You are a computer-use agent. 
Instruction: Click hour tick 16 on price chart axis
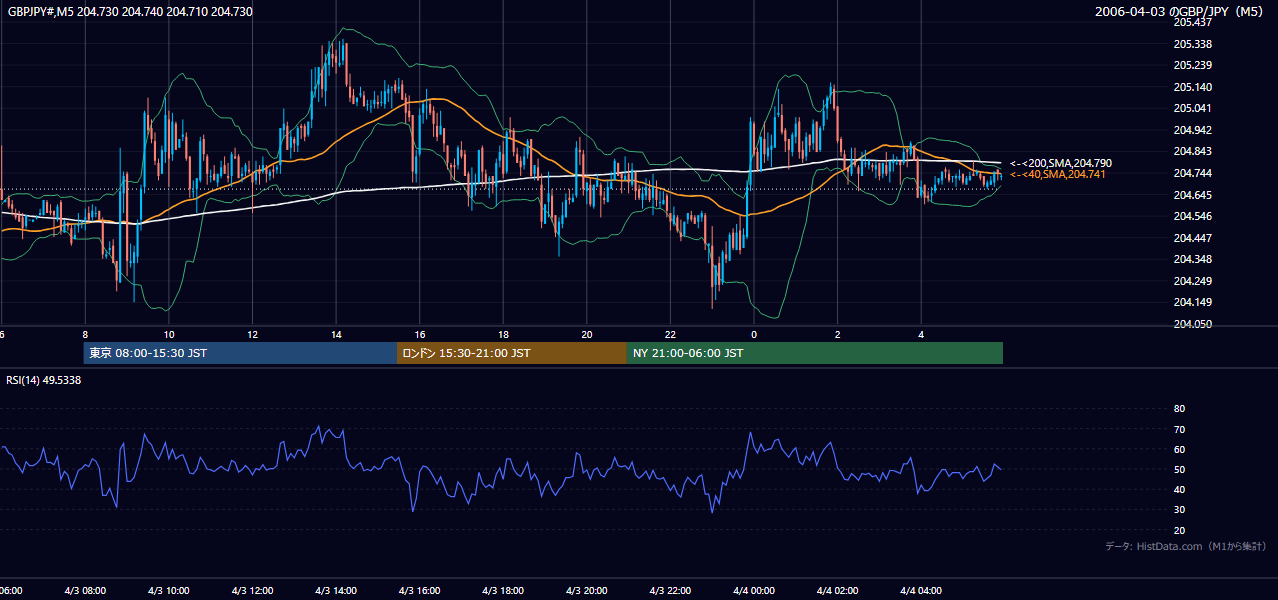tap(420, 335)
